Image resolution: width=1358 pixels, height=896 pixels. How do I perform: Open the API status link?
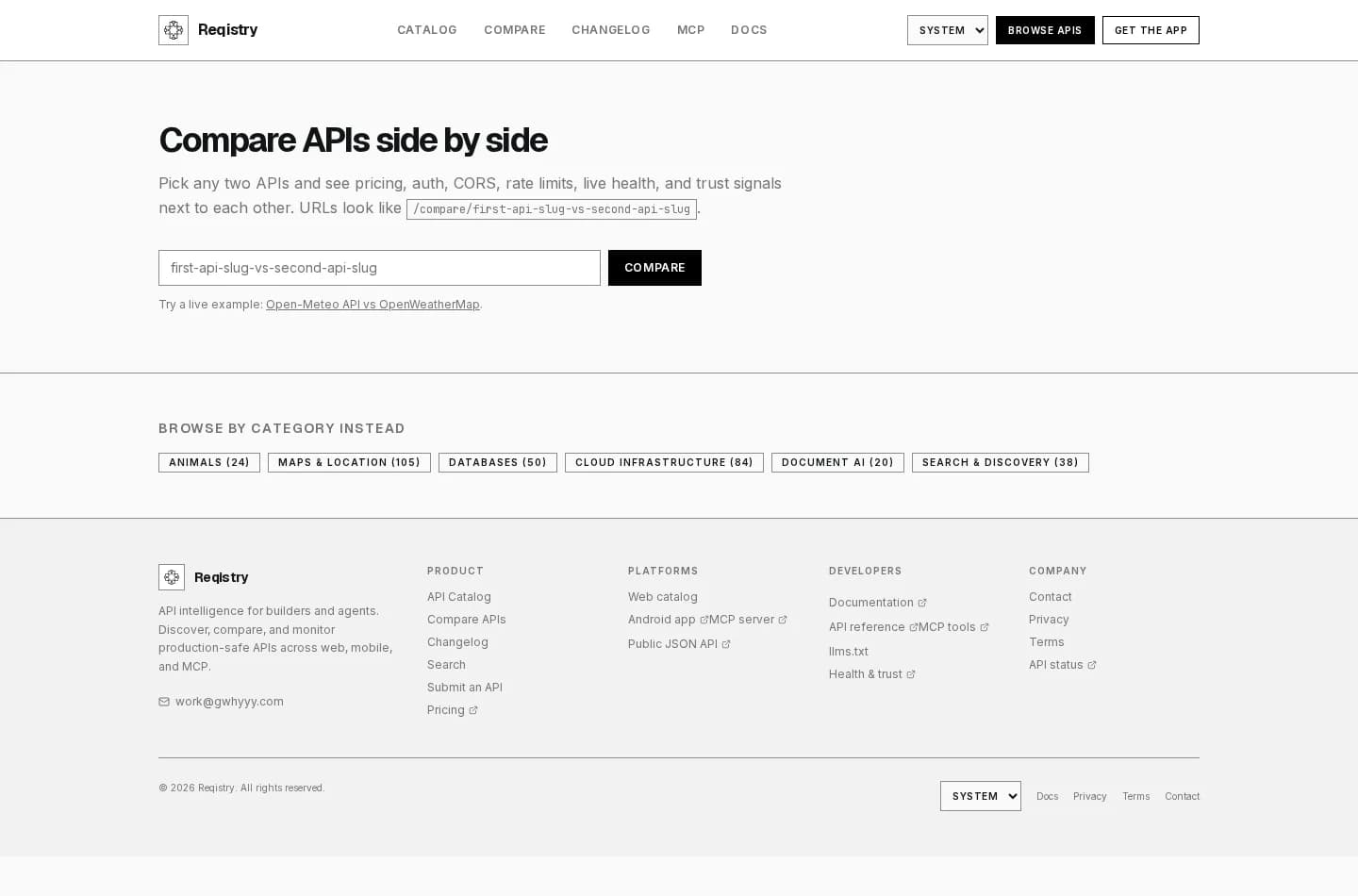point(1063,665)
